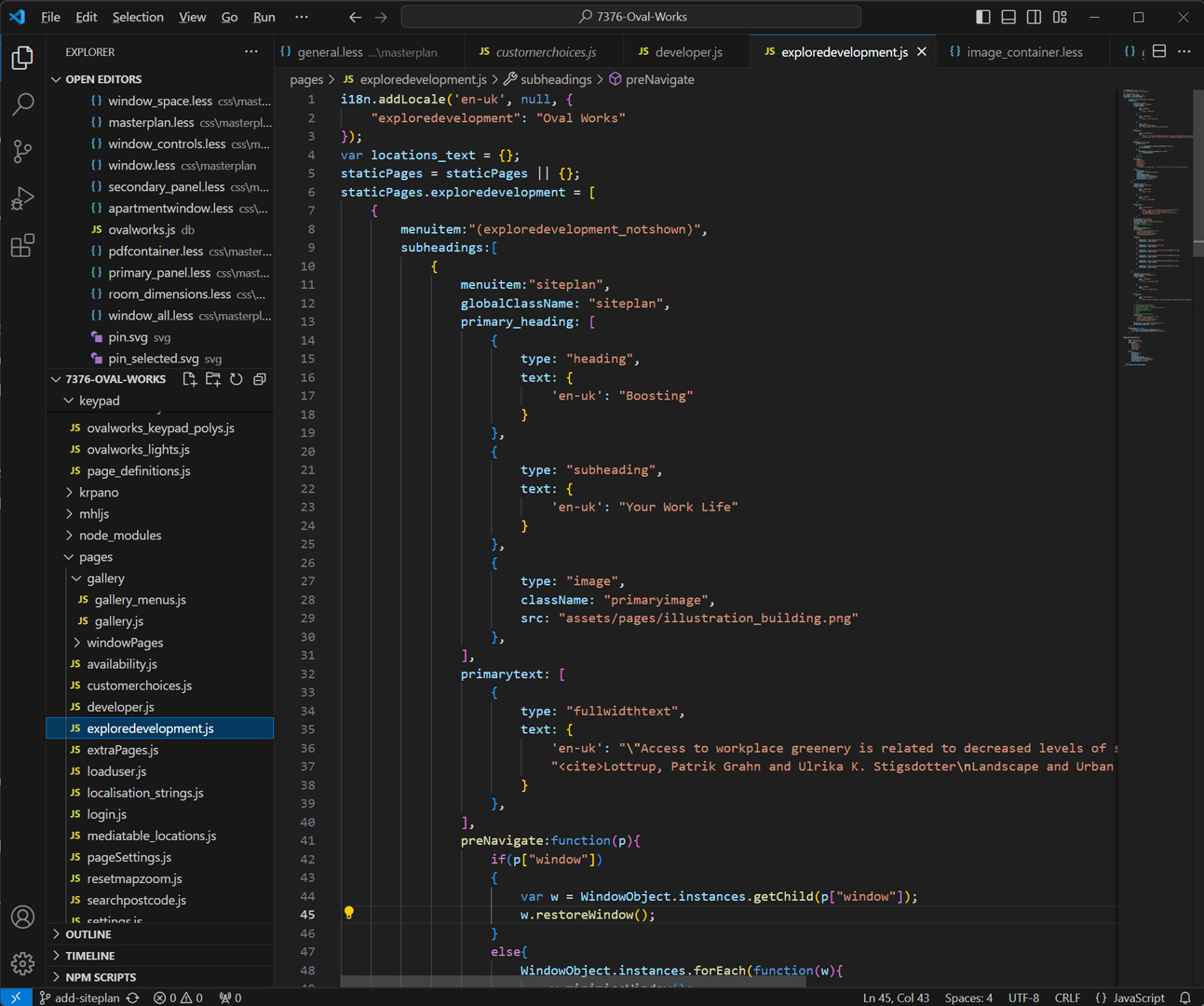Change indentation via Spaces: 4
The width and height of the screenshot is (1204, 1006).
click(968, 998)
